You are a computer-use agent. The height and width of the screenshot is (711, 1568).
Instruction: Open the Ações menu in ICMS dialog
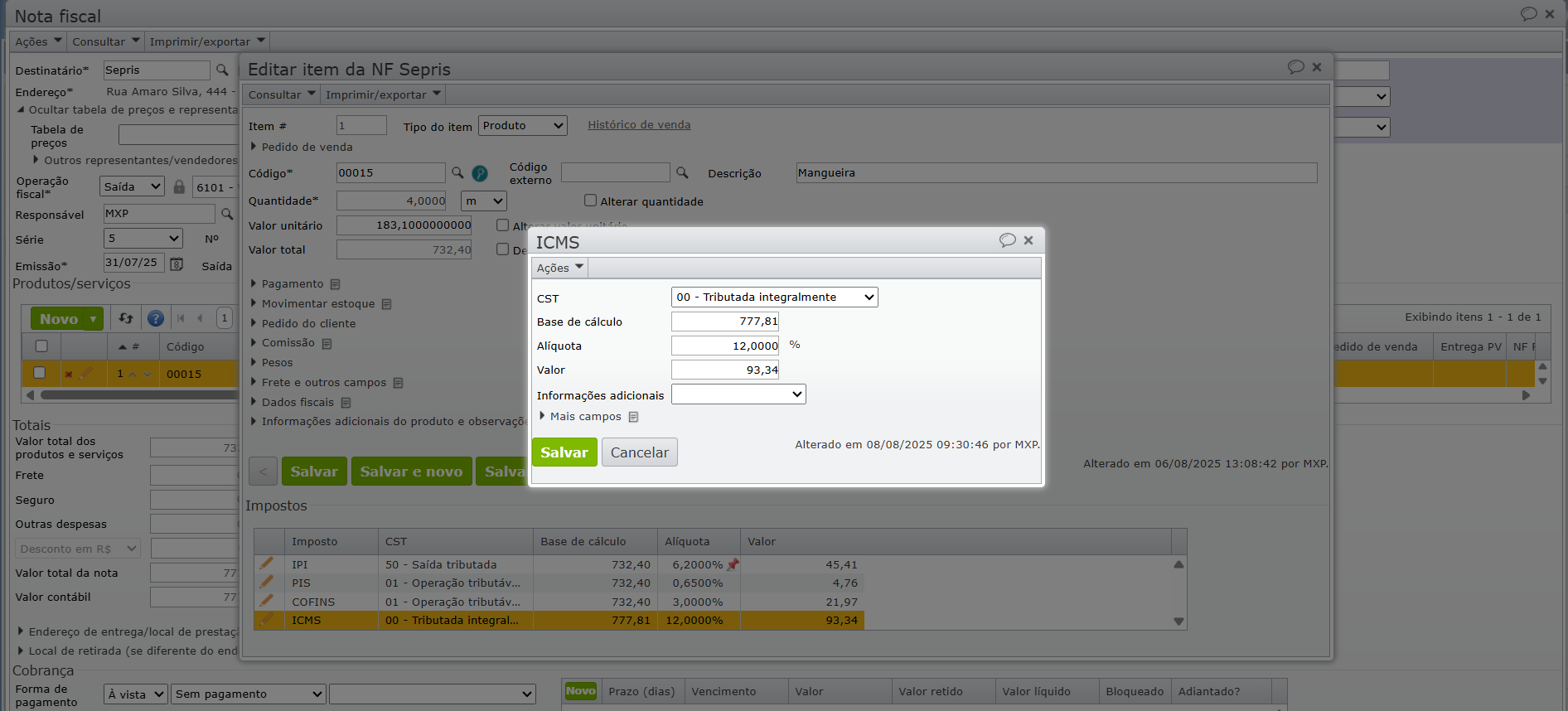tap(560, 268)
